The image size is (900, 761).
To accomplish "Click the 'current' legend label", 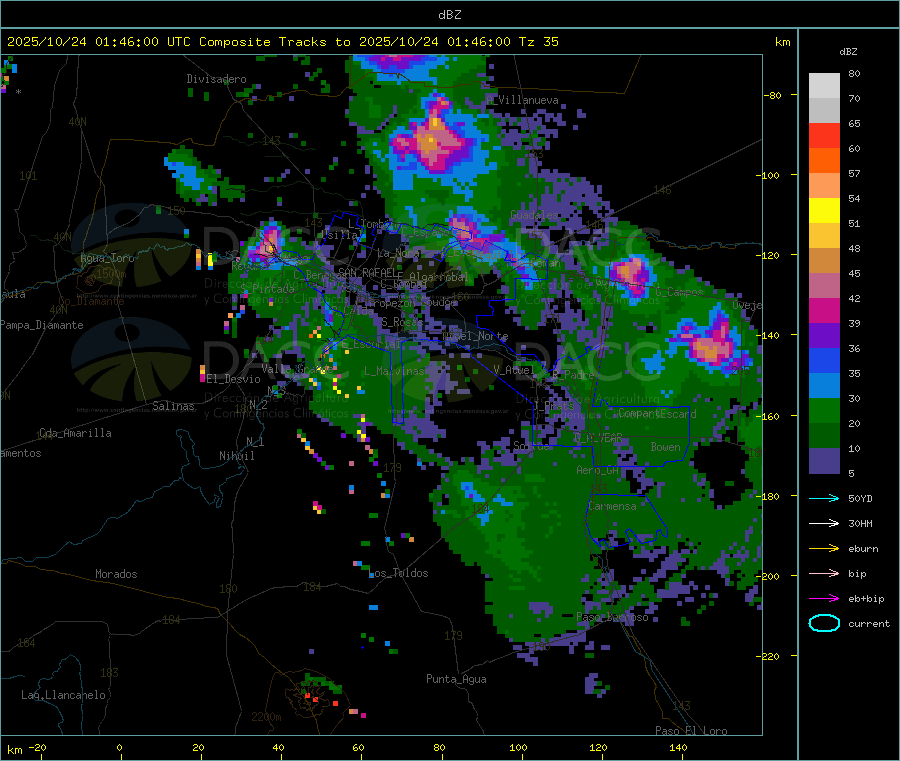I will [x=869, y=623].
